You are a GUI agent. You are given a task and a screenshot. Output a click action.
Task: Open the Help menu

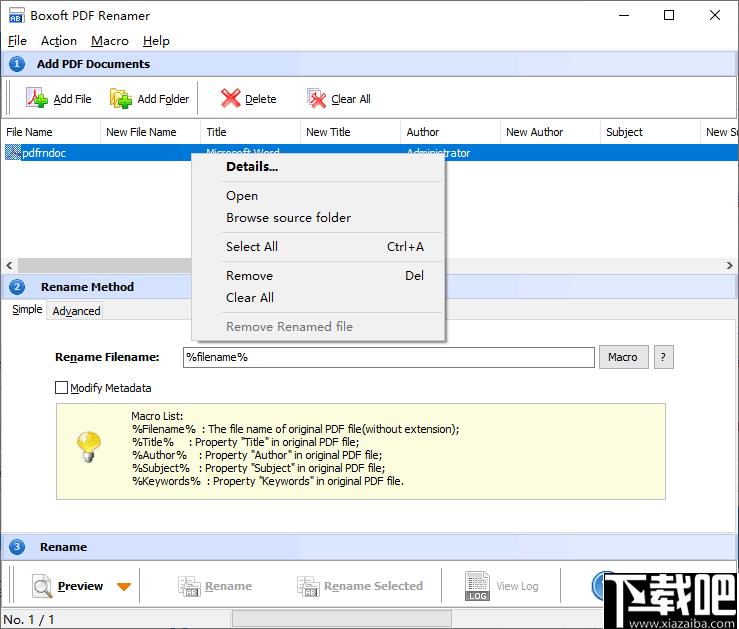[x=156, y=41]
